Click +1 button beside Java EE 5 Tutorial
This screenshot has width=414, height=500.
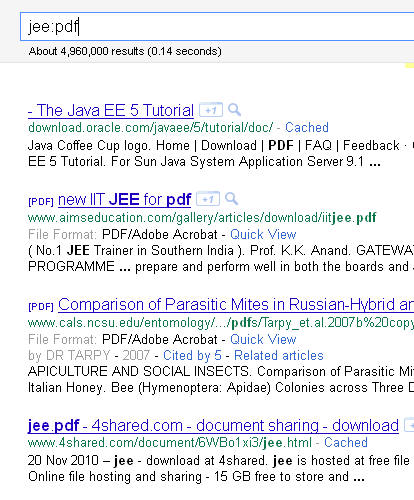[211, 110]
